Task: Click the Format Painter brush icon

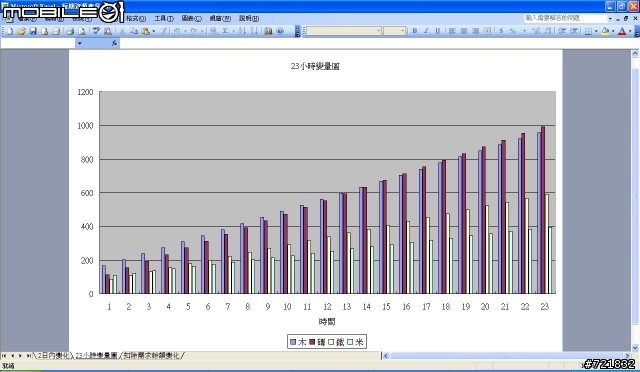Action: click(163, 31)
